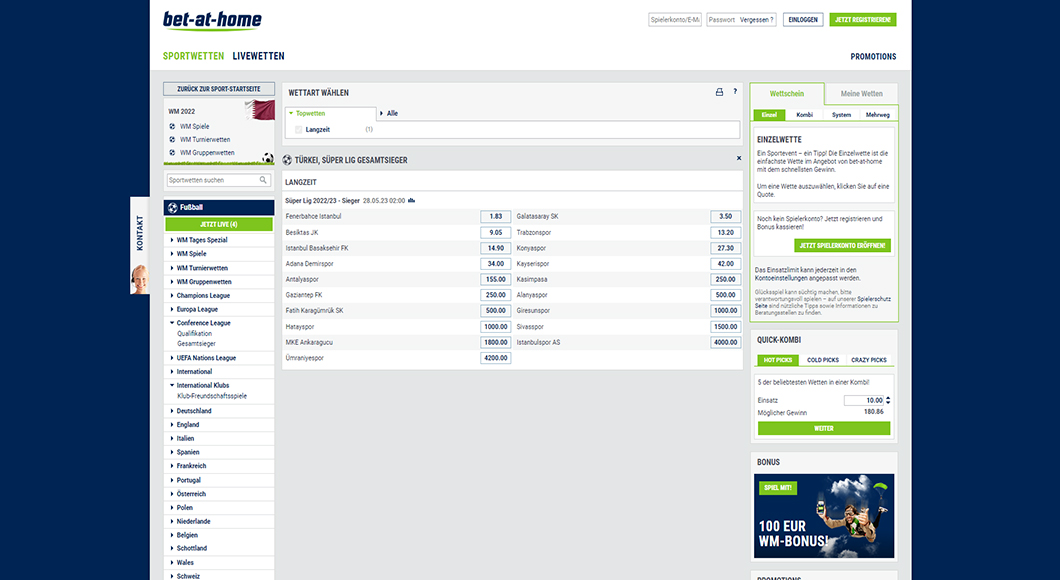Viewport: 1060px width, 580px height.
Task: Expand Italien category
Action: tap(185, 438)
